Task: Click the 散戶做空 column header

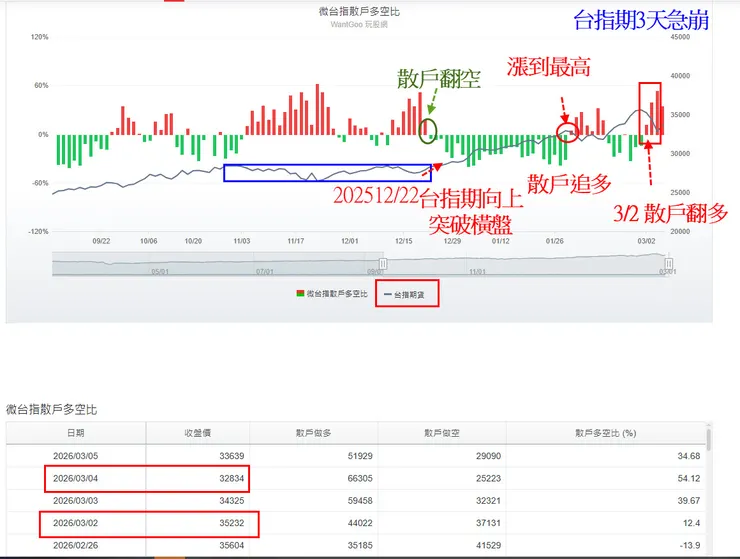Action: click(442, 433)
